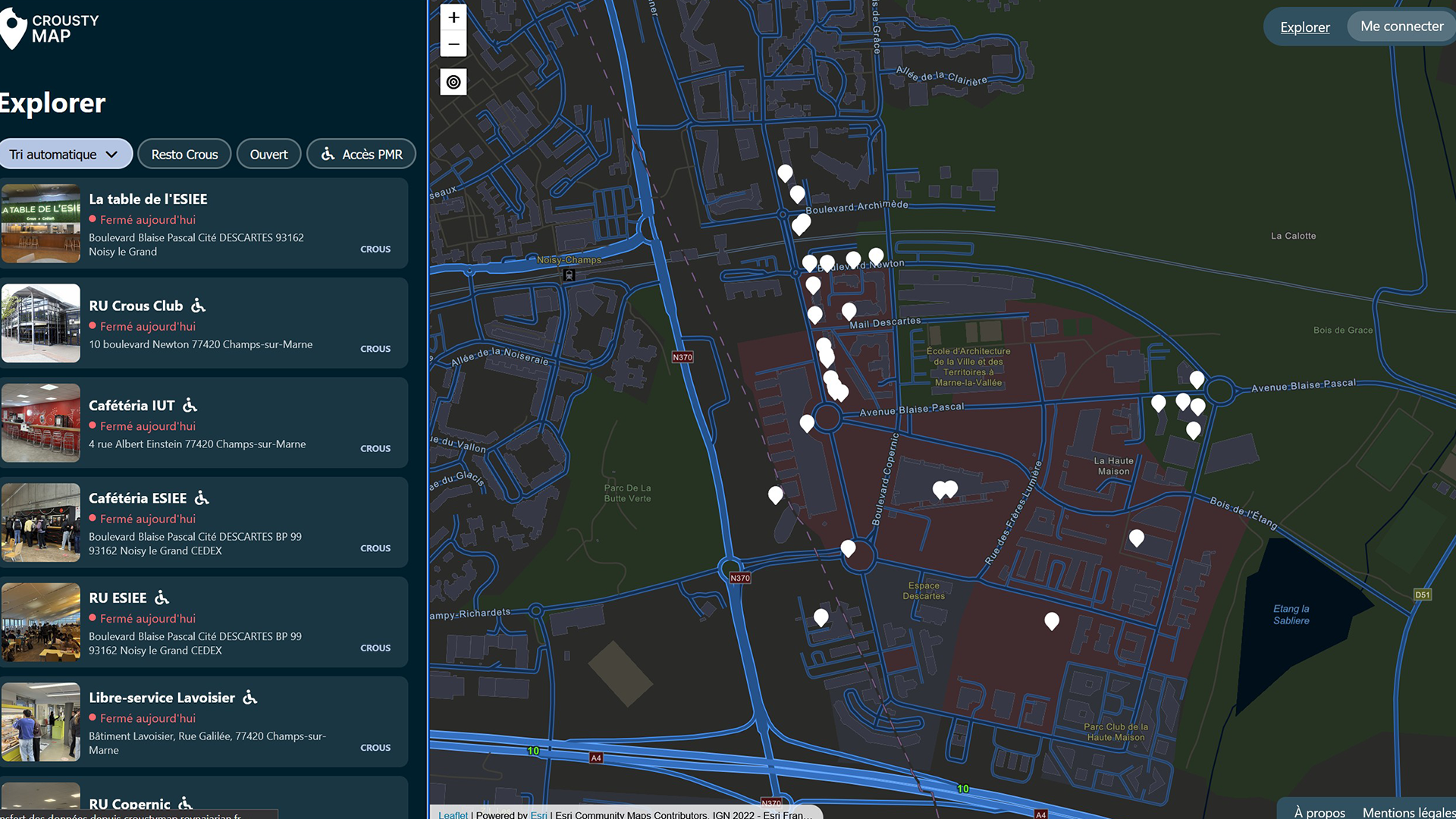The height and width of the screenshot is (819, 1456).
Task: Locate my position on the map
Action: pos(453,82)
